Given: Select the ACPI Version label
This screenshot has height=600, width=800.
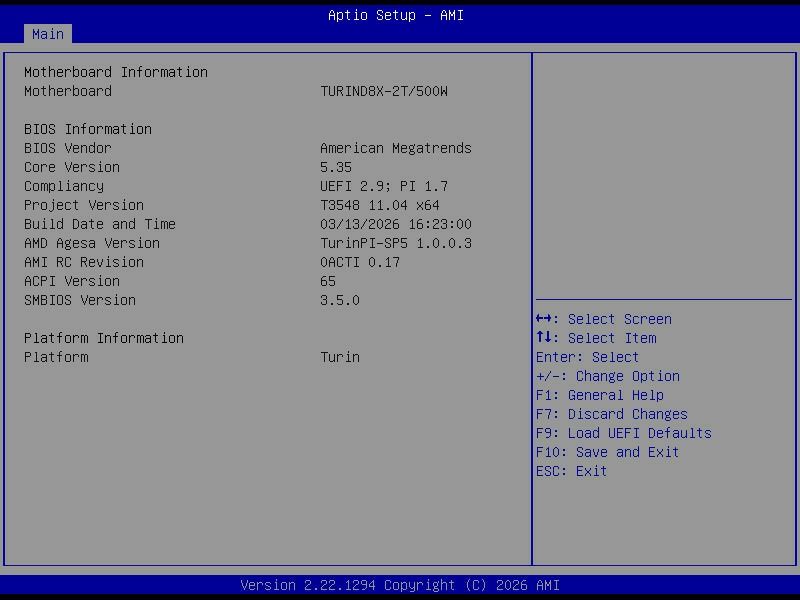Looking at the screenshot, I should pos(72,281).
